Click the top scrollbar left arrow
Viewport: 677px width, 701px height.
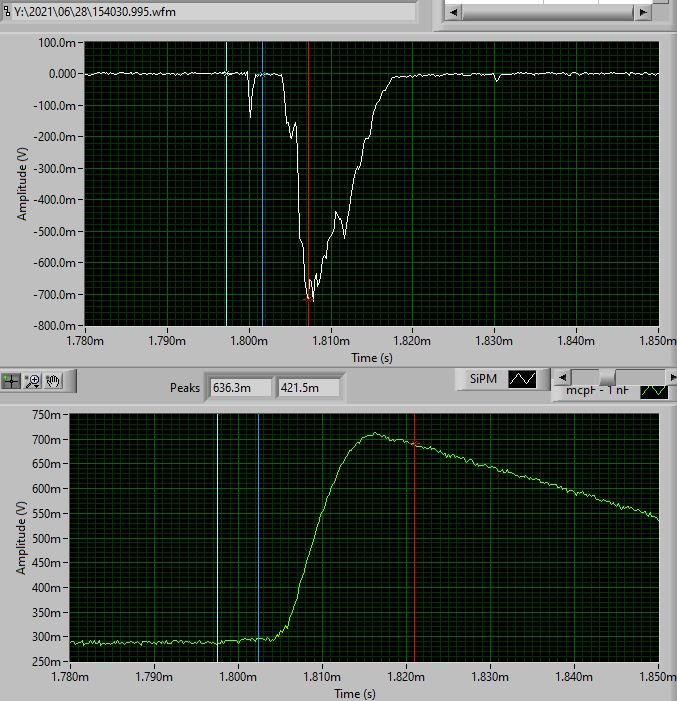coord(453,13)
